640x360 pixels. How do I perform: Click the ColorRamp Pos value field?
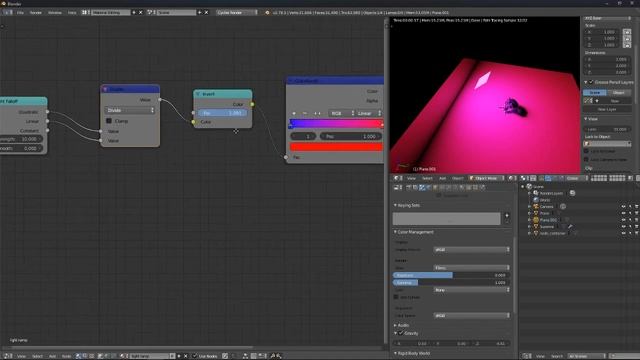(x=351, y=136)
